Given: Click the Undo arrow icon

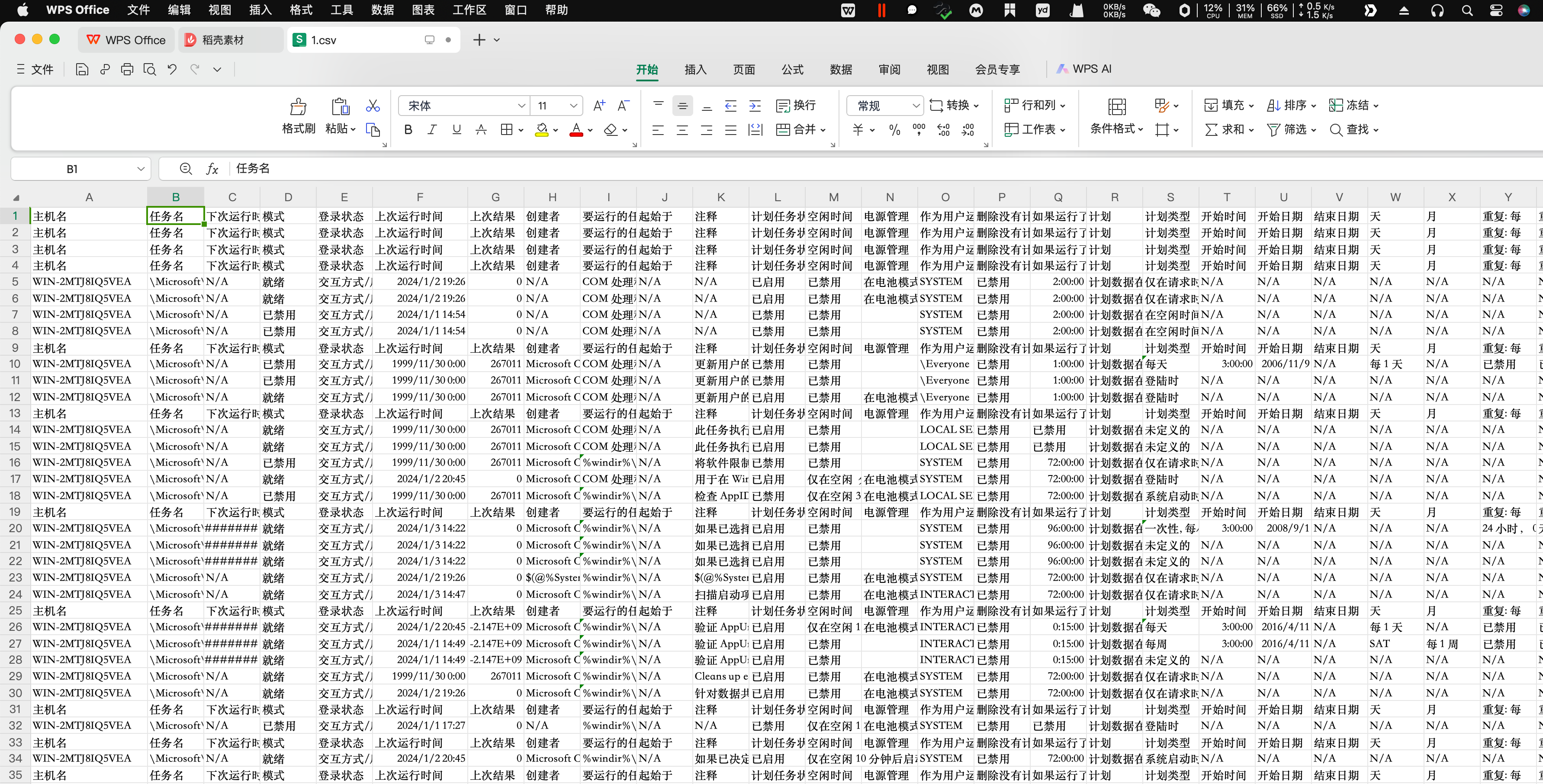Looking at the screenshot, I should click(x=173, y=70).
